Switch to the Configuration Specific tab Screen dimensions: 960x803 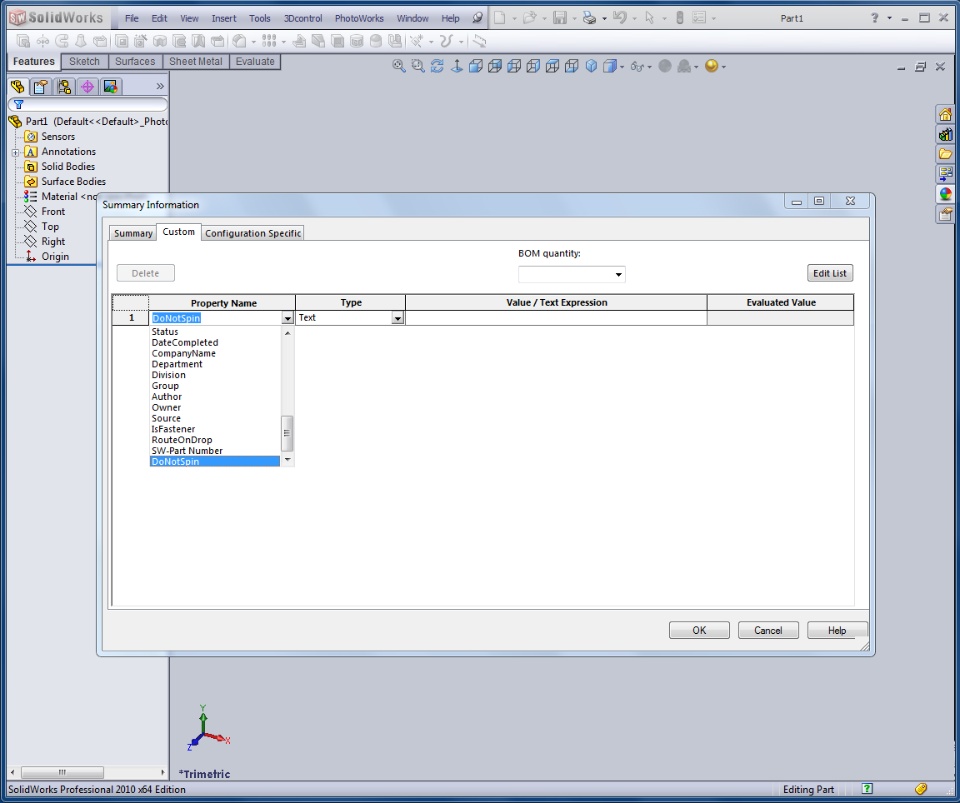(253, 233)
